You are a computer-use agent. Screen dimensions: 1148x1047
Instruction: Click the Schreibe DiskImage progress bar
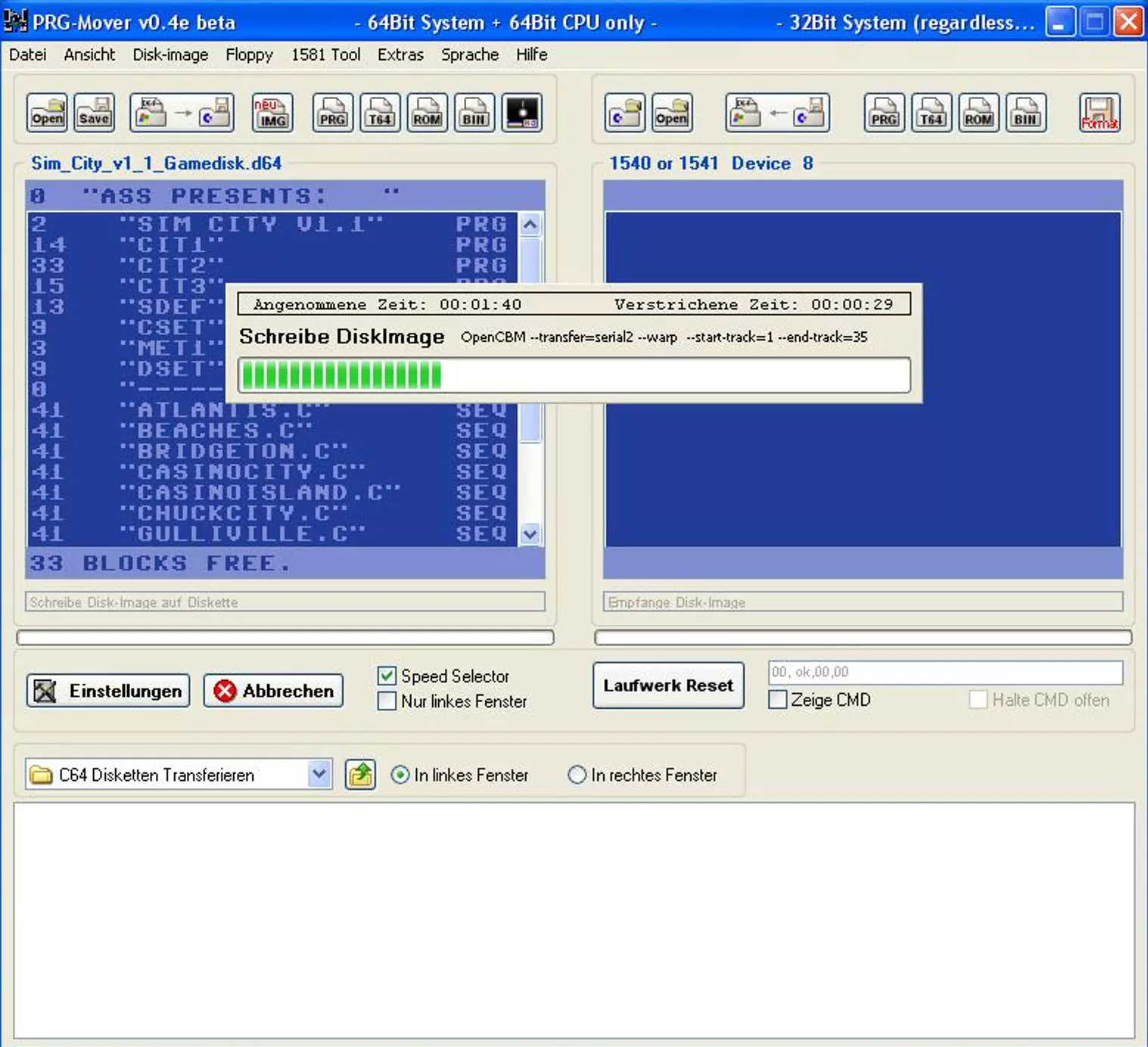click(574, 375)
